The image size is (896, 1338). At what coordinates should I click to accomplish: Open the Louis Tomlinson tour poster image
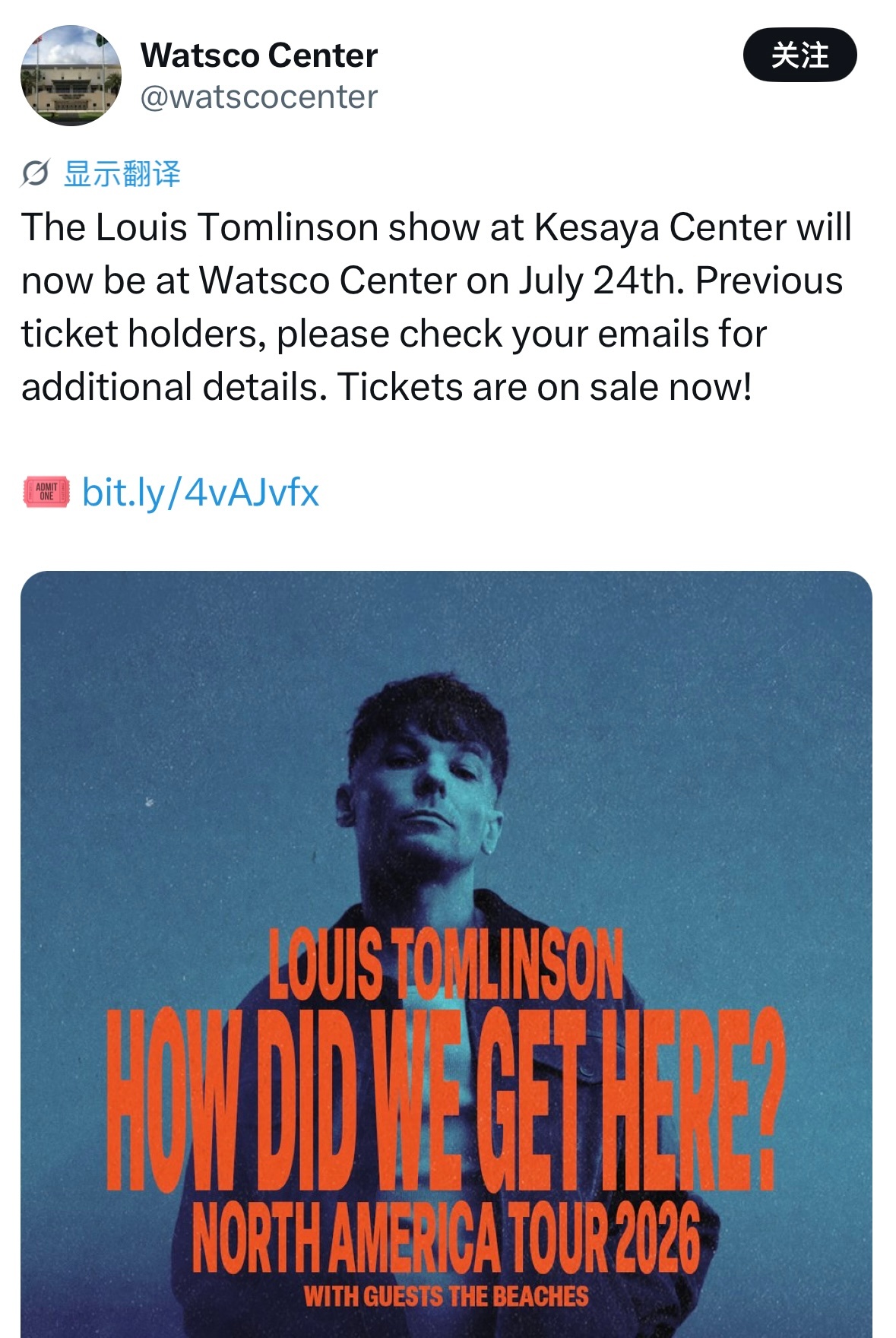(x=447, y=954)
